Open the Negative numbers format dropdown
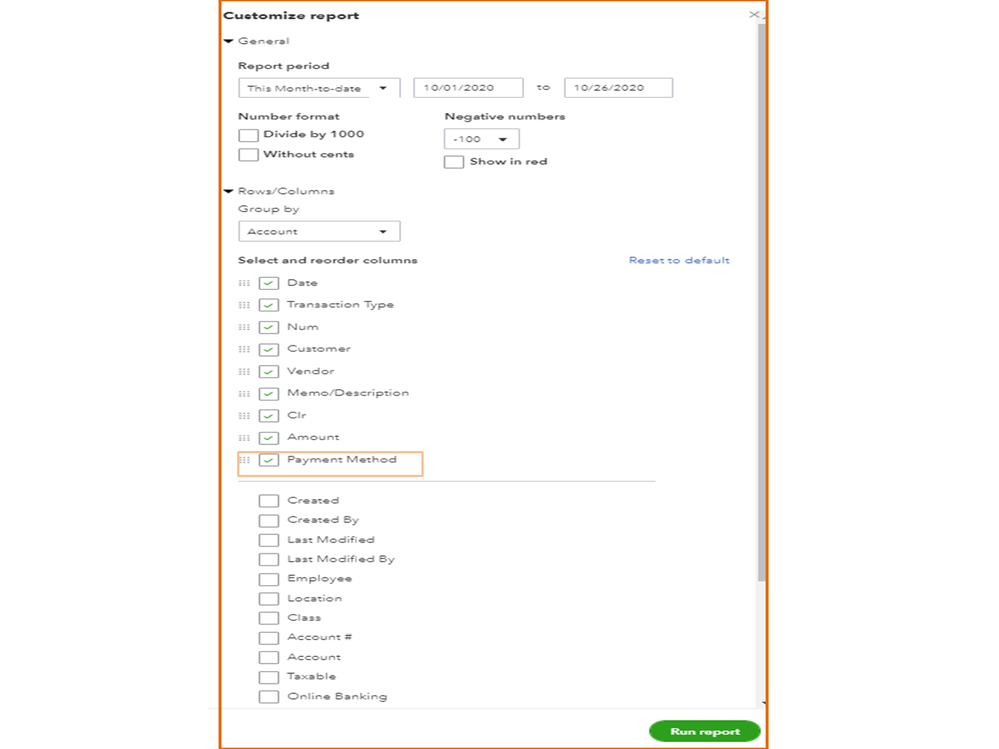Screen dimensions: 999x749 pyautogui.click(x=481, y=139)
